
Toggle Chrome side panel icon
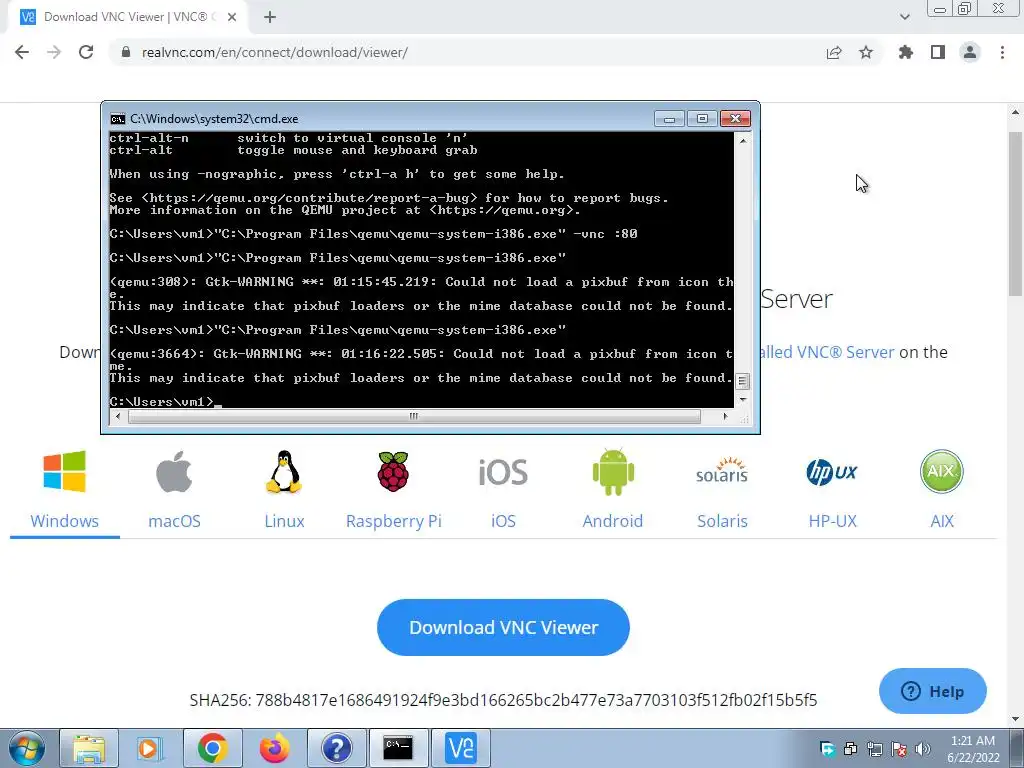click(x=938, y=52)
